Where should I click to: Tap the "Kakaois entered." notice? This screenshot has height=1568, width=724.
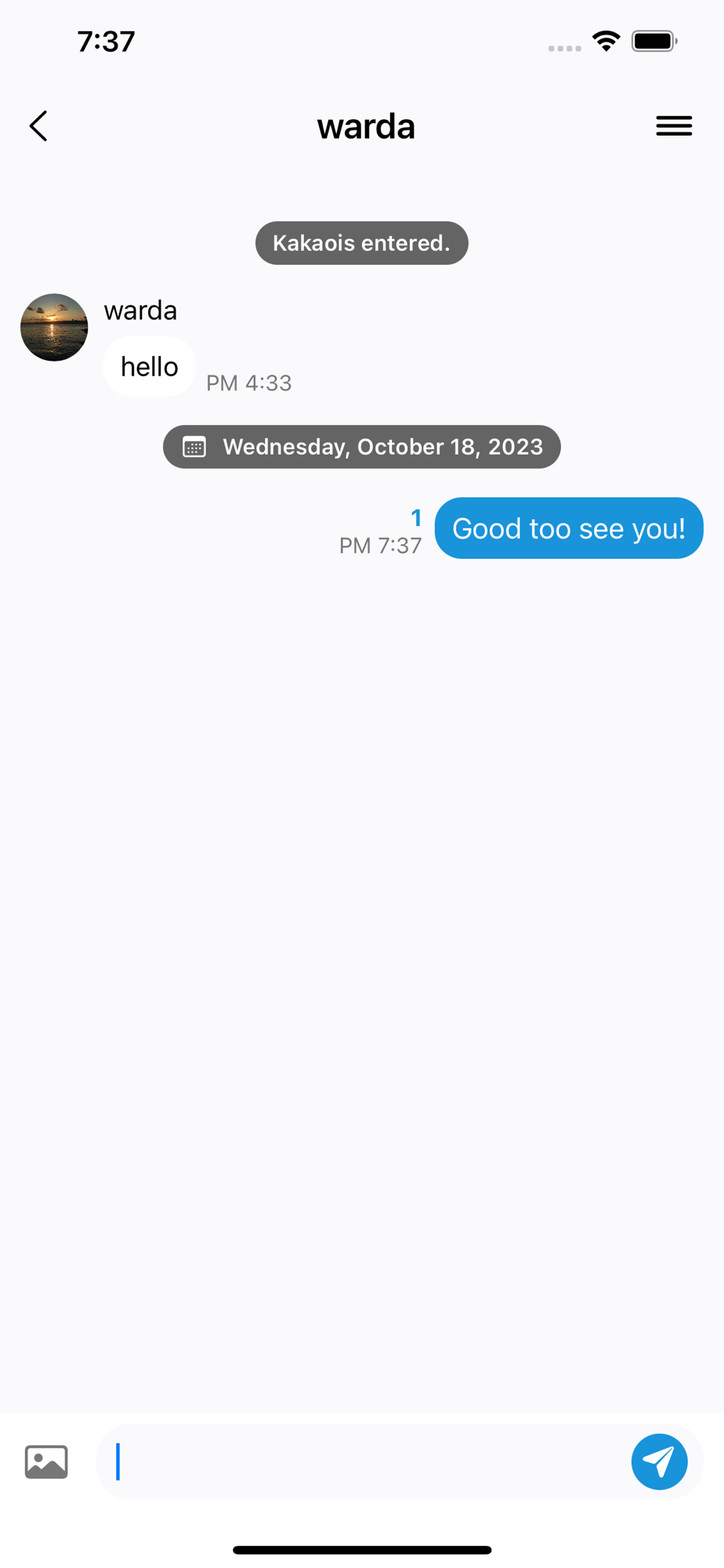tap(362, 243)
